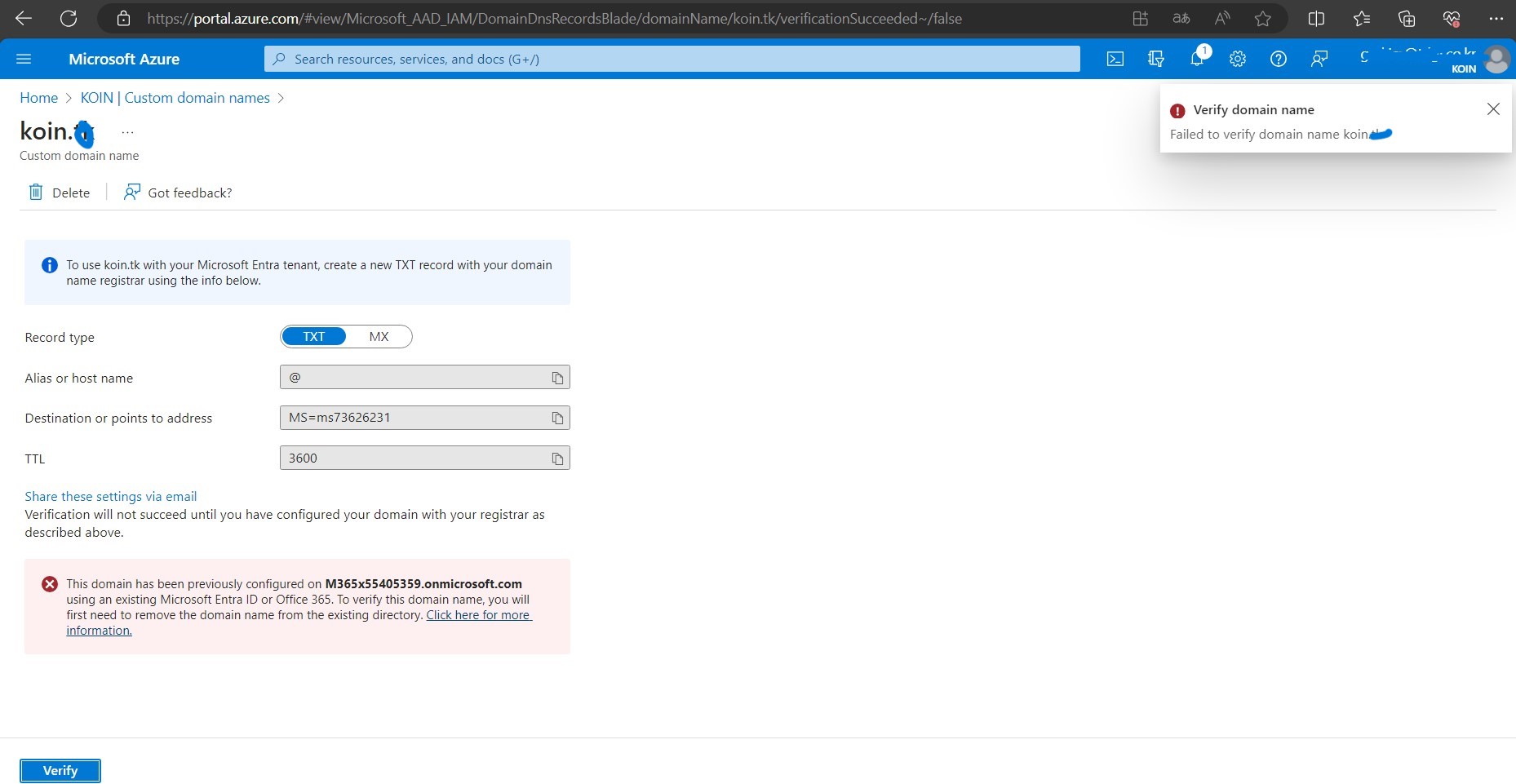Viewport: 1516px width, 784px height.
Task: Open the browser Settings and more menu
Action: coord(1496,18)
